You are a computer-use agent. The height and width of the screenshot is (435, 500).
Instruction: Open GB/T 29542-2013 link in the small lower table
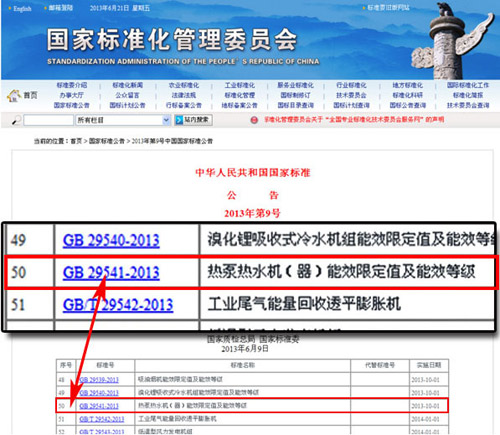102,419
